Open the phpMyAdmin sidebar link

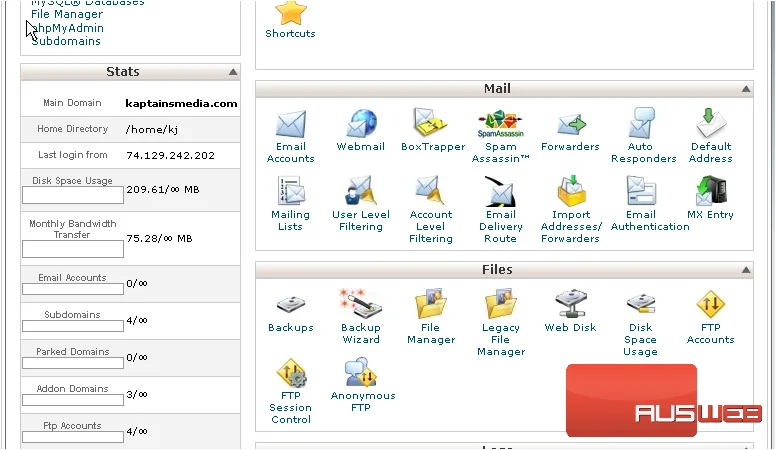click(67, 28)
